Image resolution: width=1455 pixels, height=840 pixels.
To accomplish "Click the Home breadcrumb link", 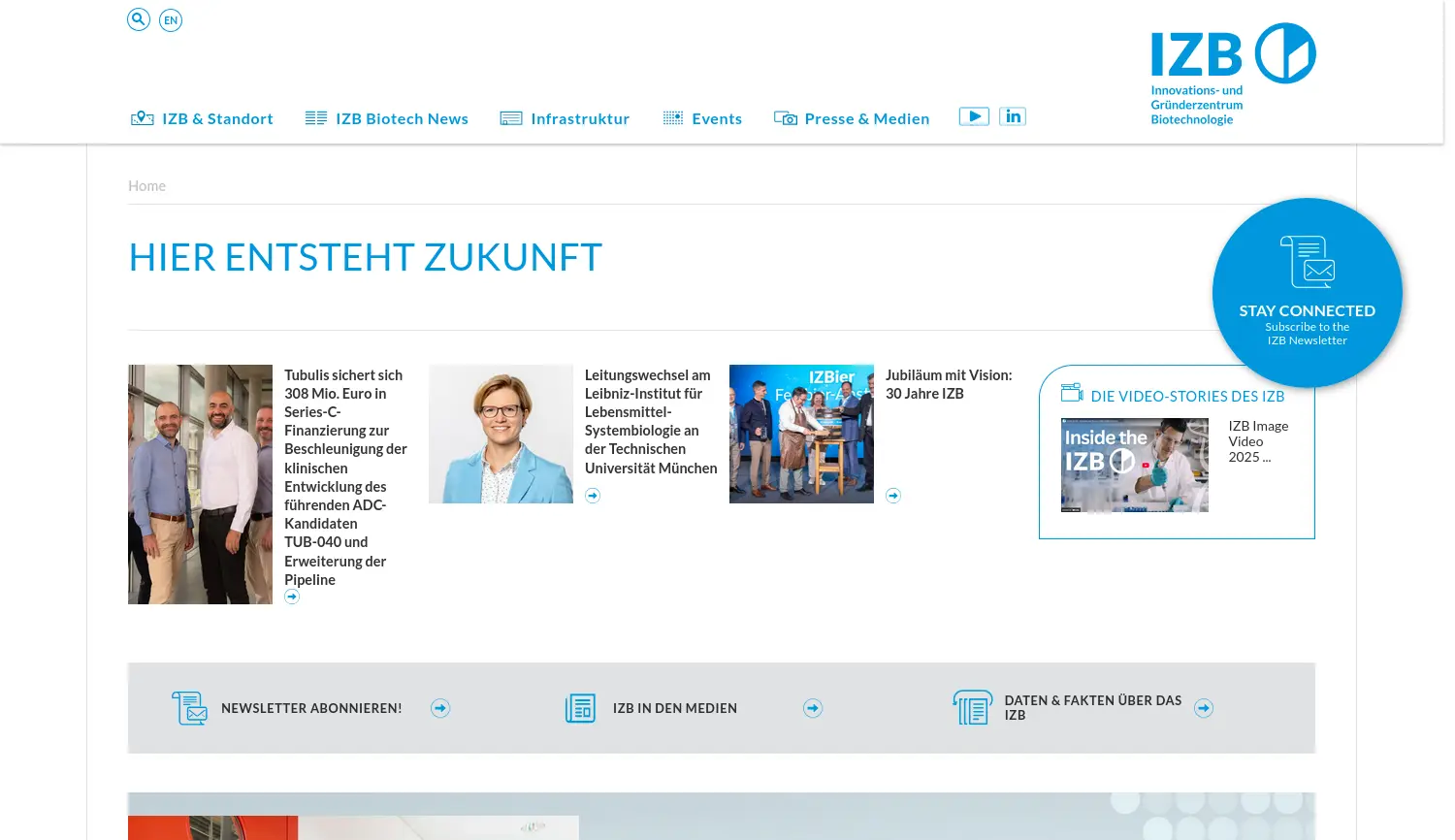I will 146,185.
